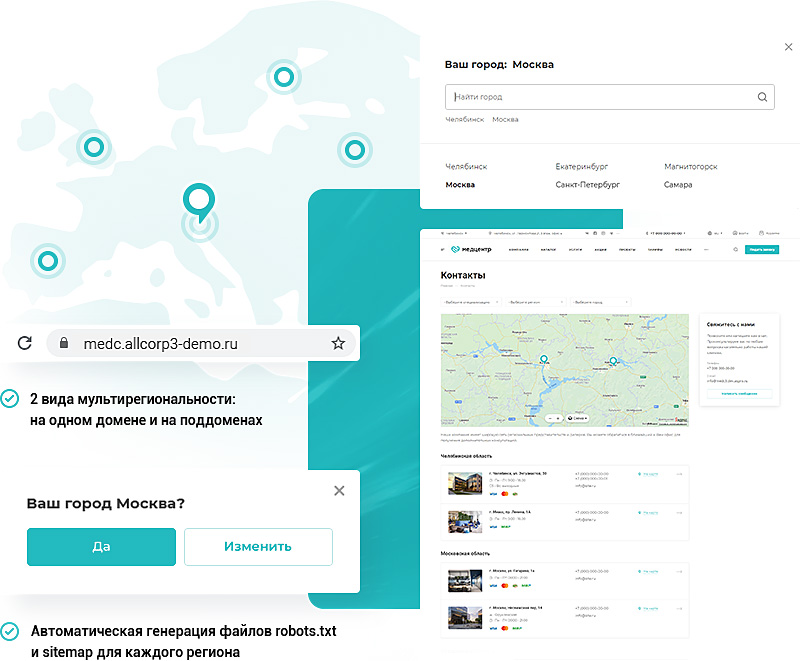Click the bookmark star in the address bar
This screenshot has height=661, width=800.
pyautogui.click(x=338, y=343)
